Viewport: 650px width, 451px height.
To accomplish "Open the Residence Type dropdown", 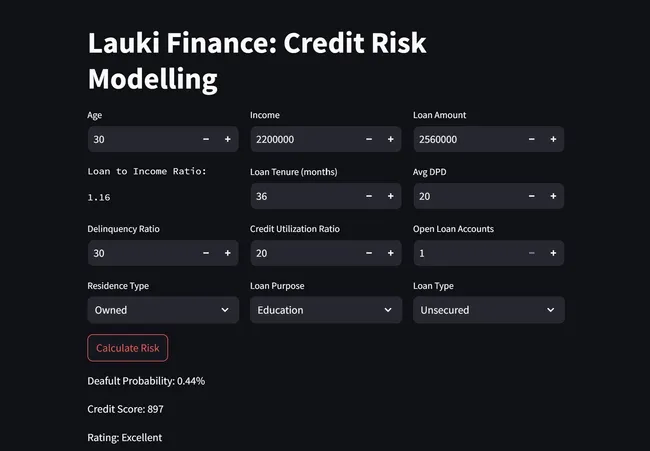I will (x=163, y=310).
